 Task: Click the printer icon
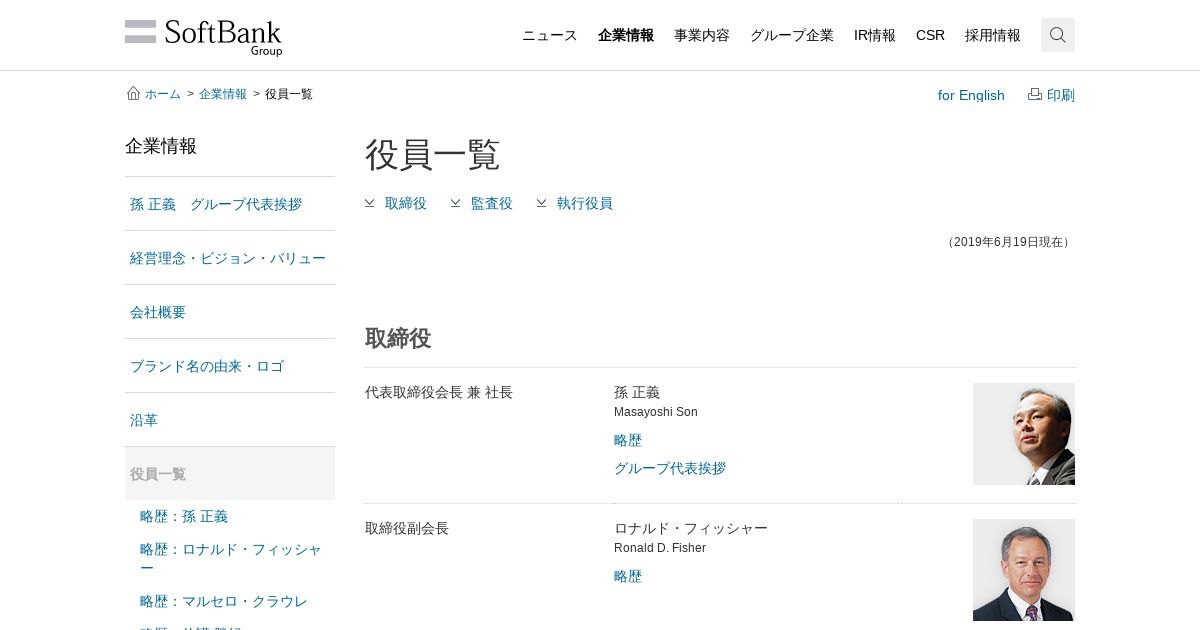click(x=1035, y=94)
